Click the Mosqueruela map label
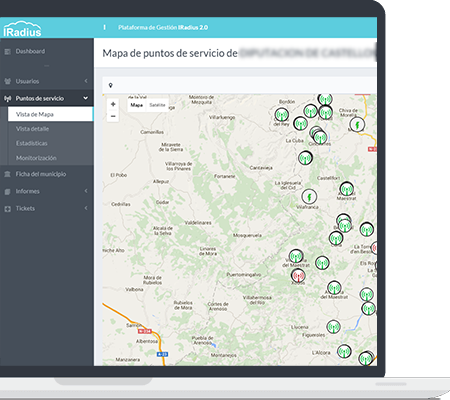 pyautogui.click(x=247, y=235)
